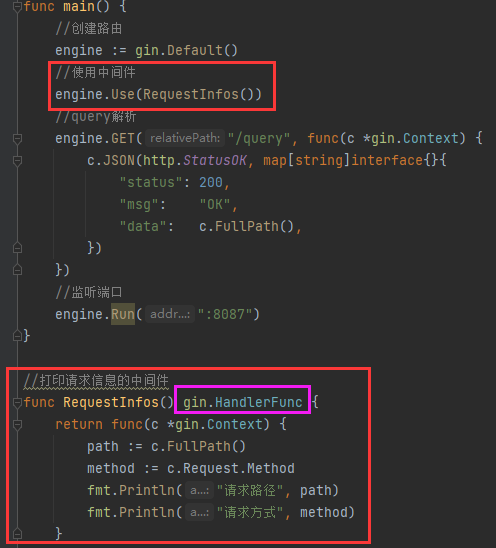Click the http.StatusOK constant
Screen dimensions: 496x548
coord(195,160)
